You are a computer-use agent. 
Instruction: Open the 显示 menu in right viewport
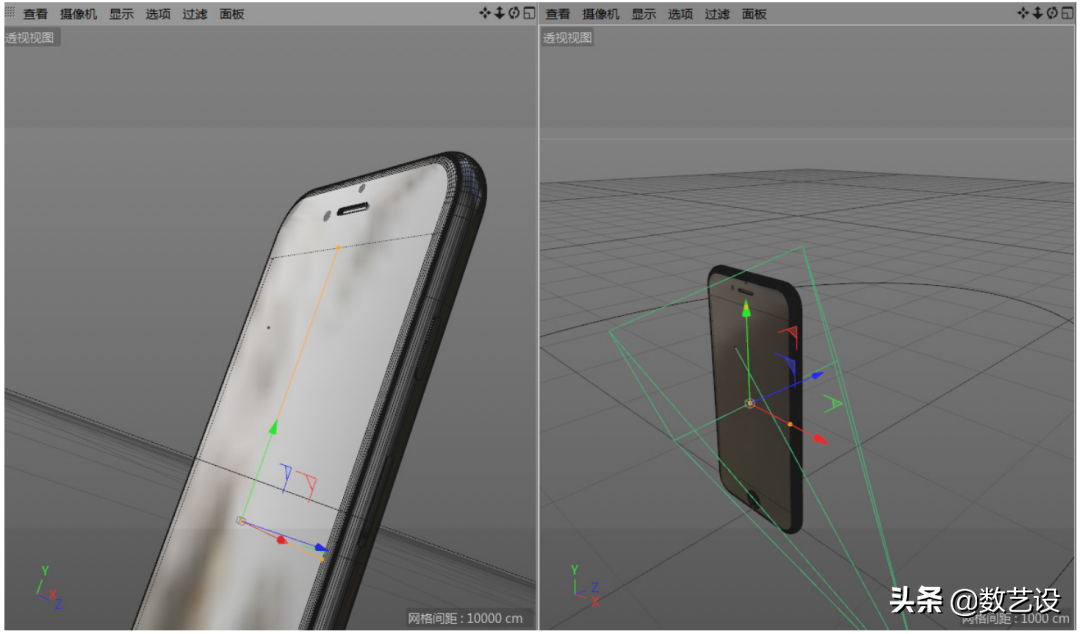coord(643,14)
